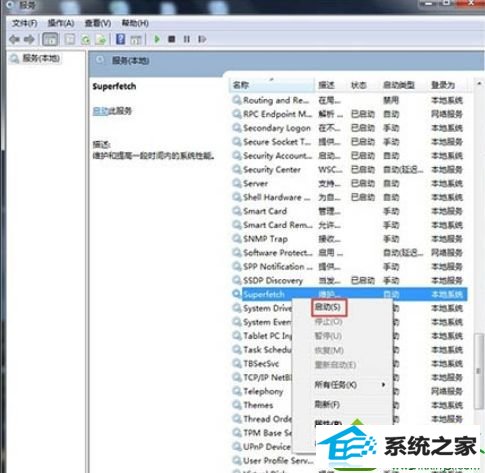Click the Shell Hardware service icon
Viewport: 485px width, 473px height.
[x=237, y=197]
